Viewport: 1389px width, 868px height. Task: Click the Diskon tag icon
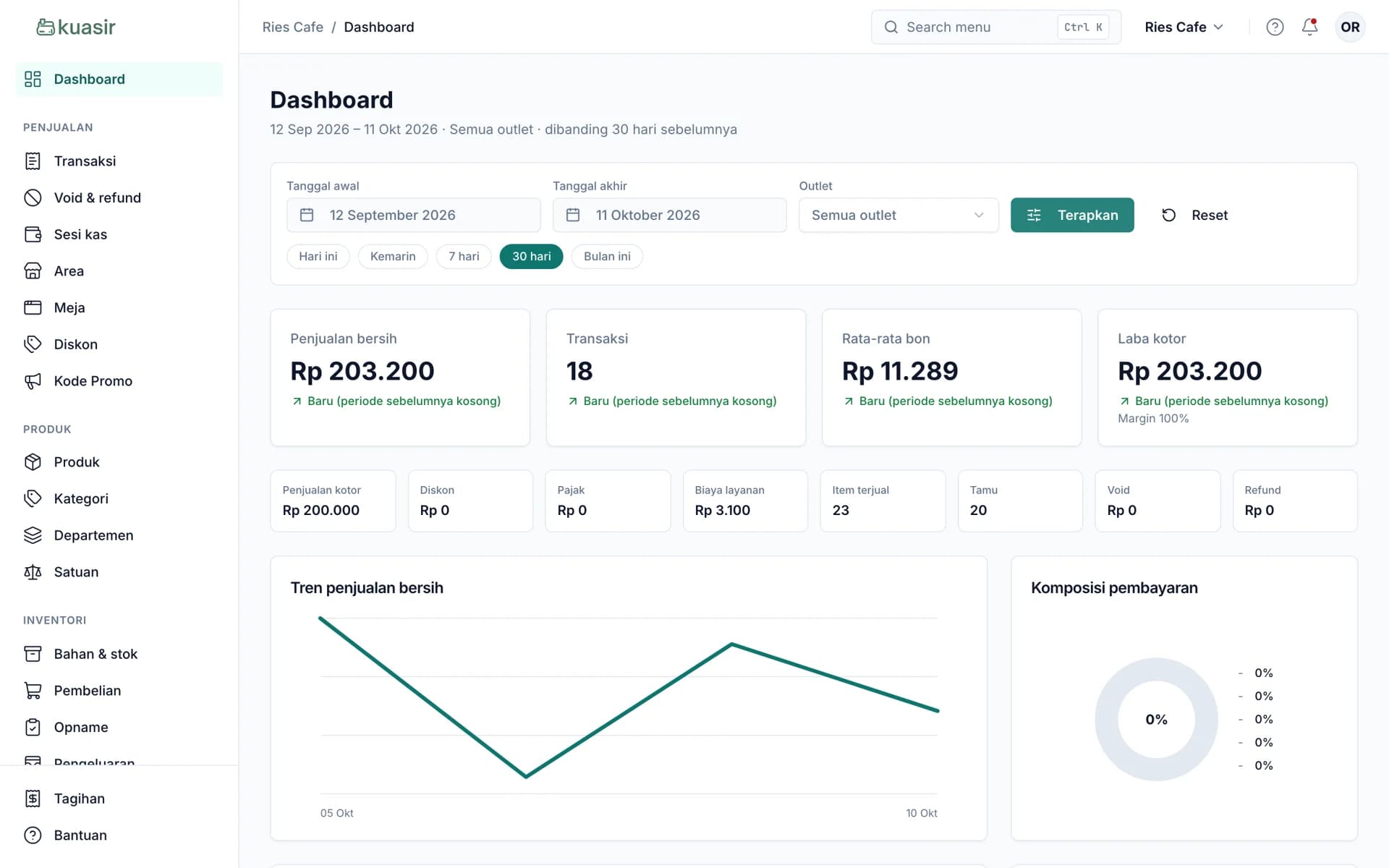(33, 344)
